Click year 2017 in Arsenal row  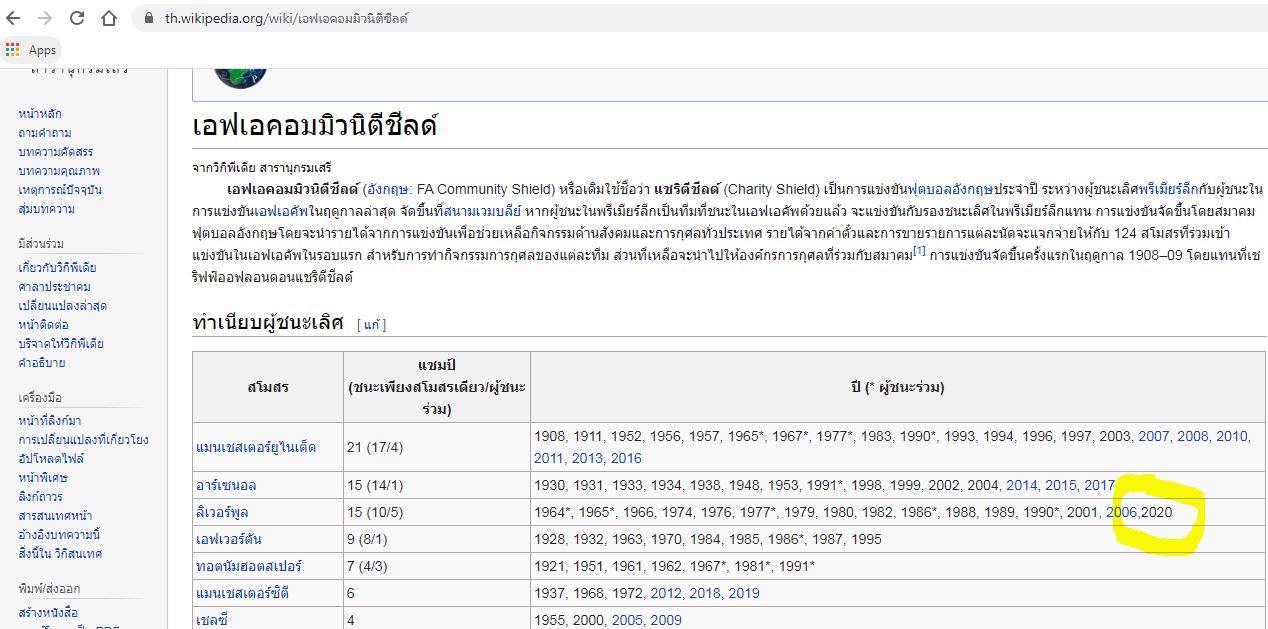point(1100,485)
